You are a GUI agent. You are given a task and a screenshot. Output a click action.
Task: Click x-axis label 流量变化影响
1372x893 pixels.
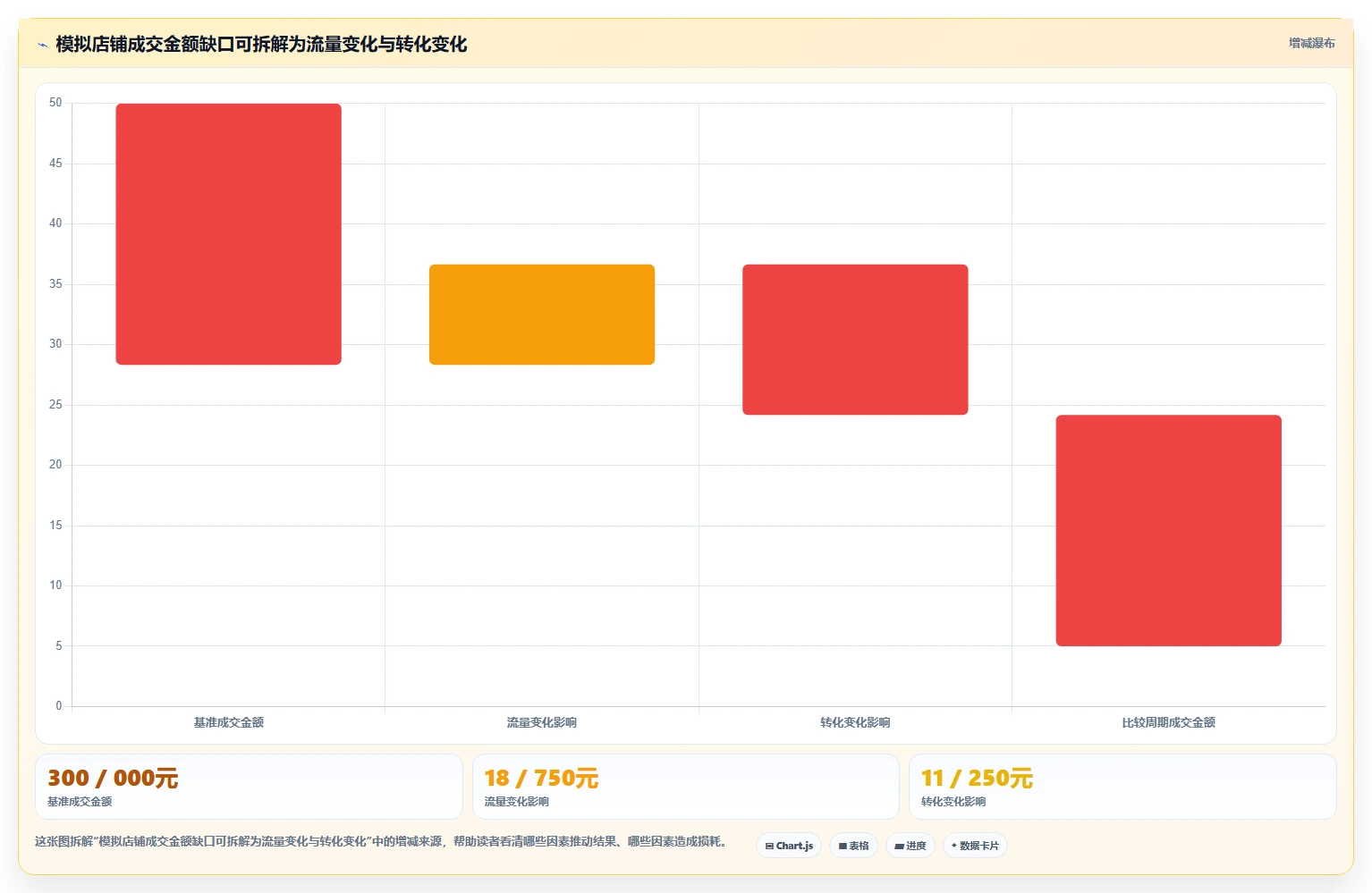[x=542, y=722]
